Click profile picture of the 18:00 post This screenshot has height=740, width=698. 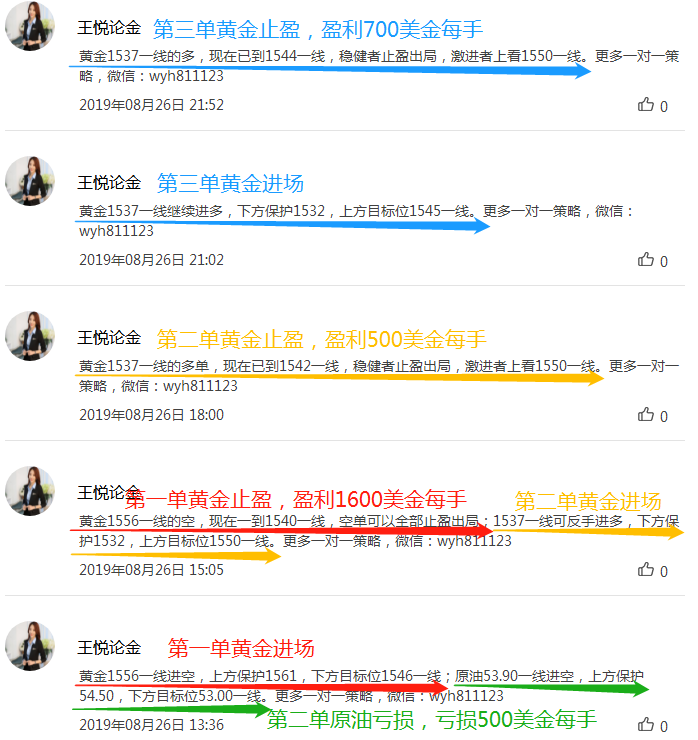(30, 336)
